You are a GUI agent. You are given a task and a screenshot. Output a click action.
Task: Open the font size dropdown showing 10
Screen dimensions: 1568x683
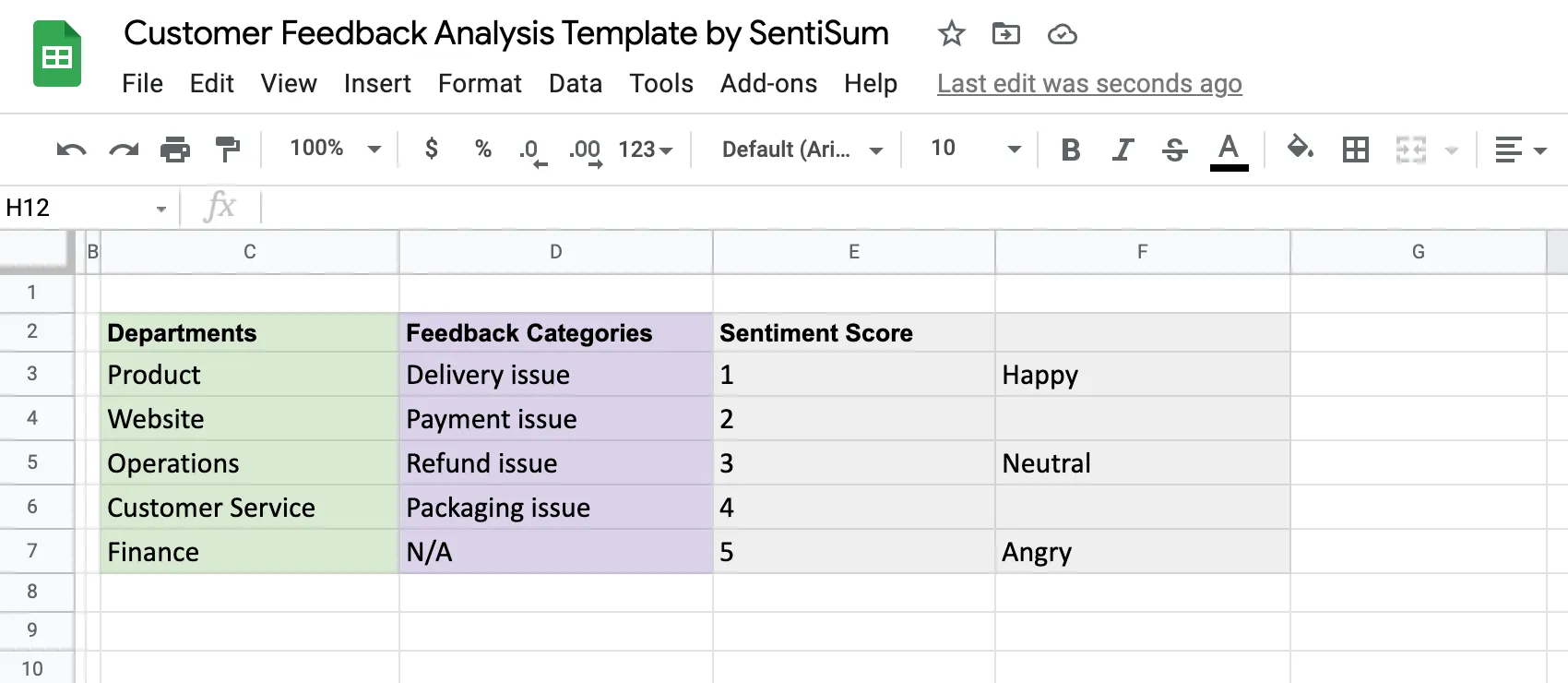pyautogui.click(x=976, y=149)
